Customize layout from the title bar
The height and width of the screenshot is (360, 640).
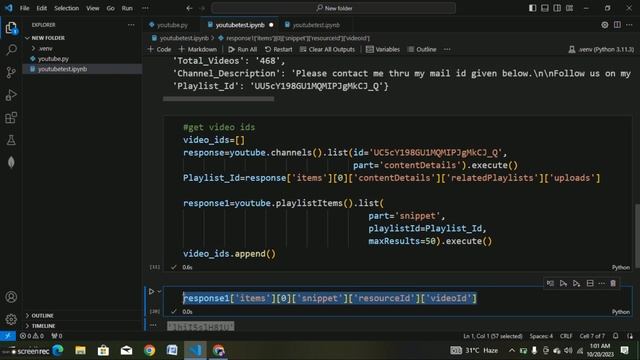click(x=569, y=8)
